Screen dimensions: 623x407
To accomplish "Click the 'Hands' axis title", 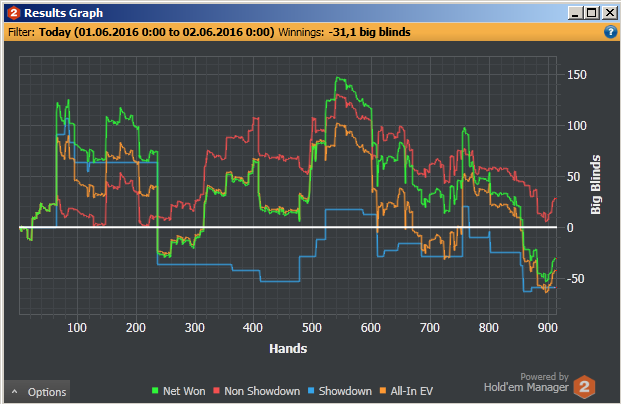I will (288, 349).
